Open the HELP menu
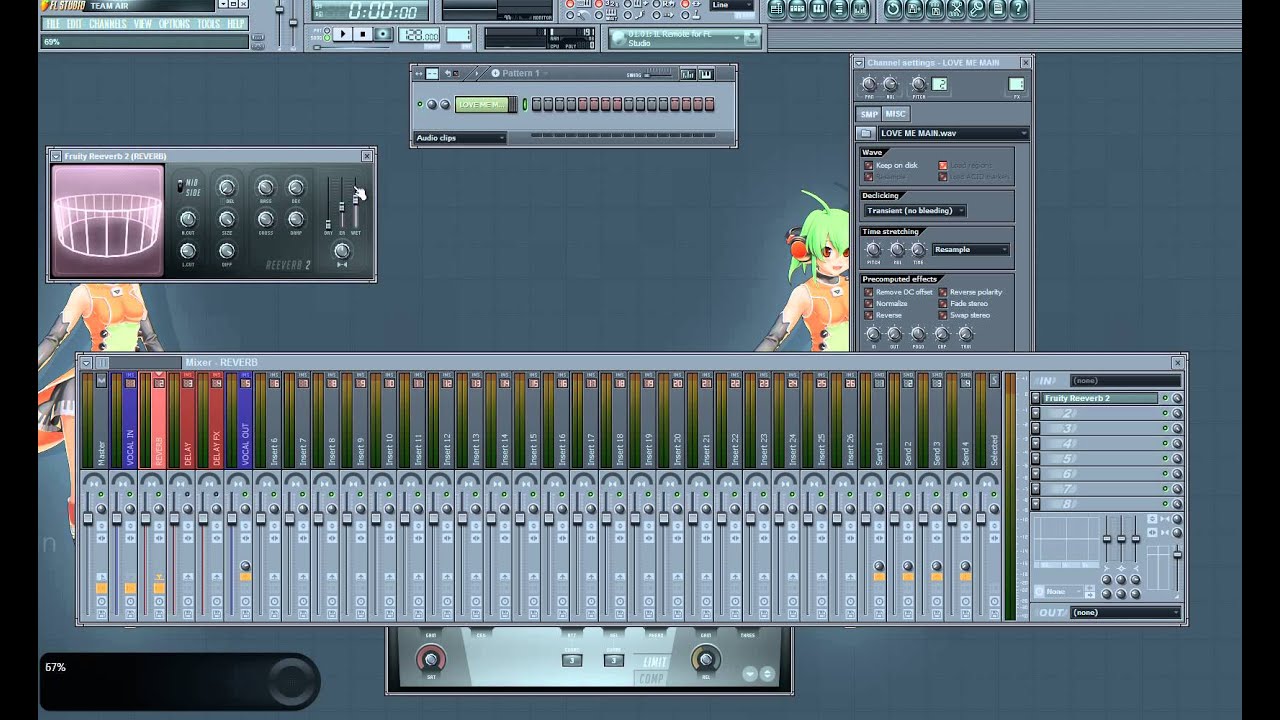 [236, 23]
